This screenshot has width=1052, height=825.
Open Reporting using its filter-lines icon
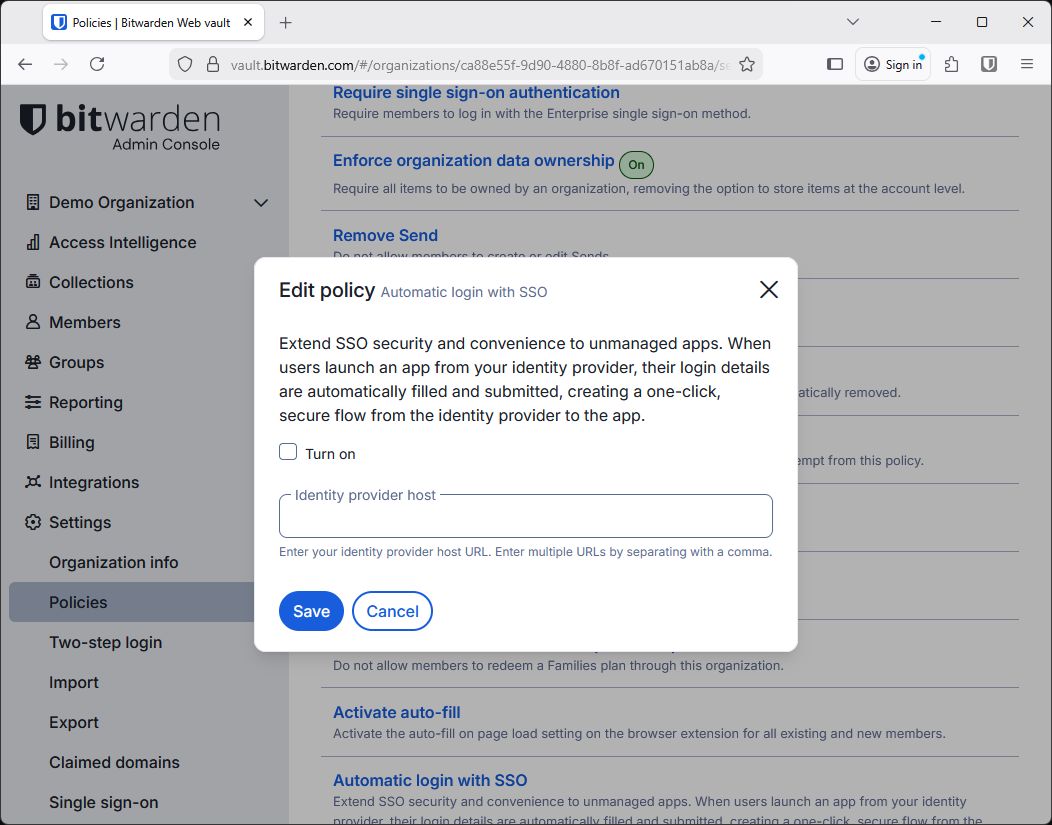click(x=30, y=402)
